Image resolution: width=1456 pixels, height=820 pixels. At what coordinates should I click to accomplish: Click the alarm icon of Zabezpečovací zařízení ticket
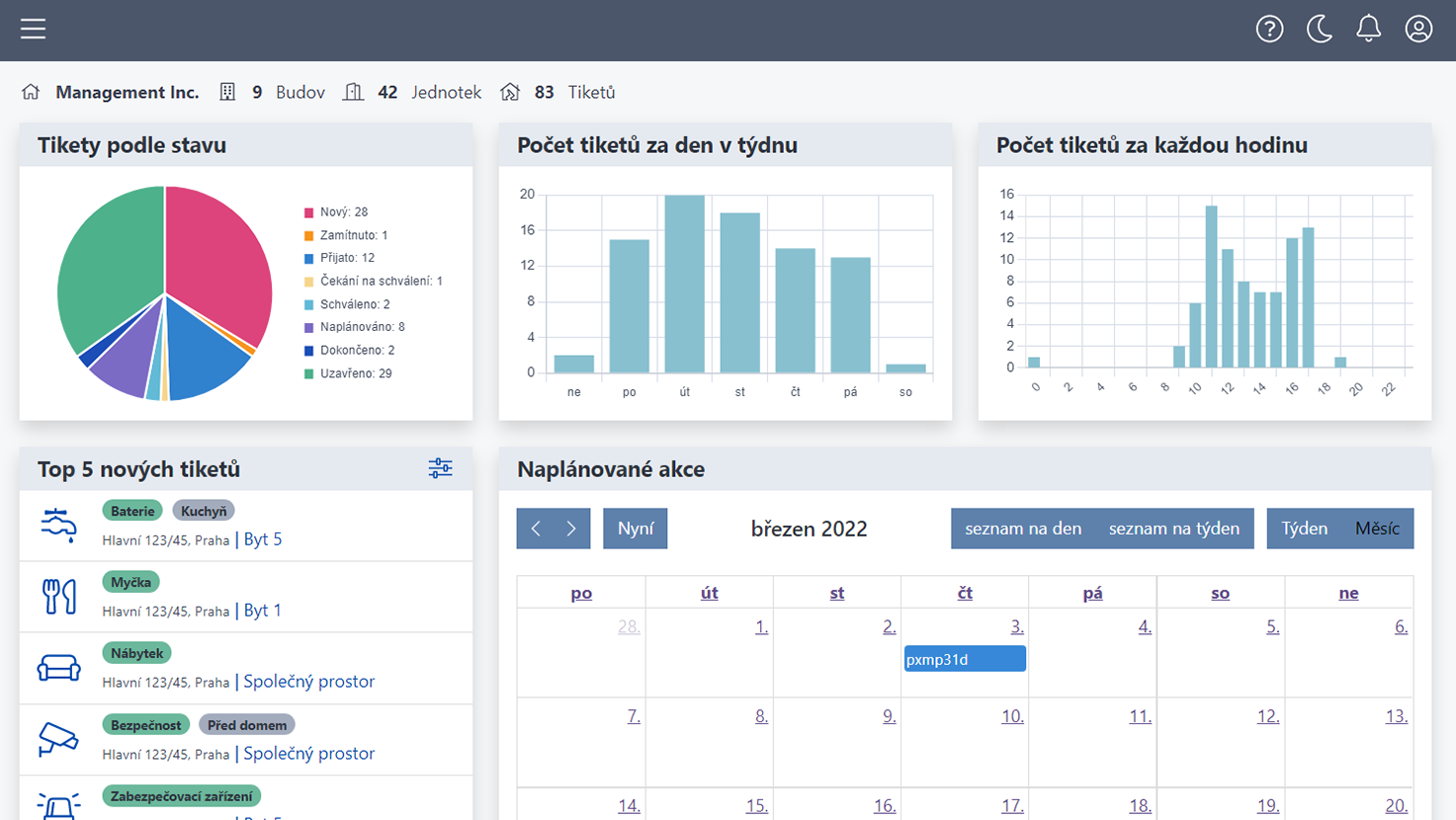(x=58, y=806)
